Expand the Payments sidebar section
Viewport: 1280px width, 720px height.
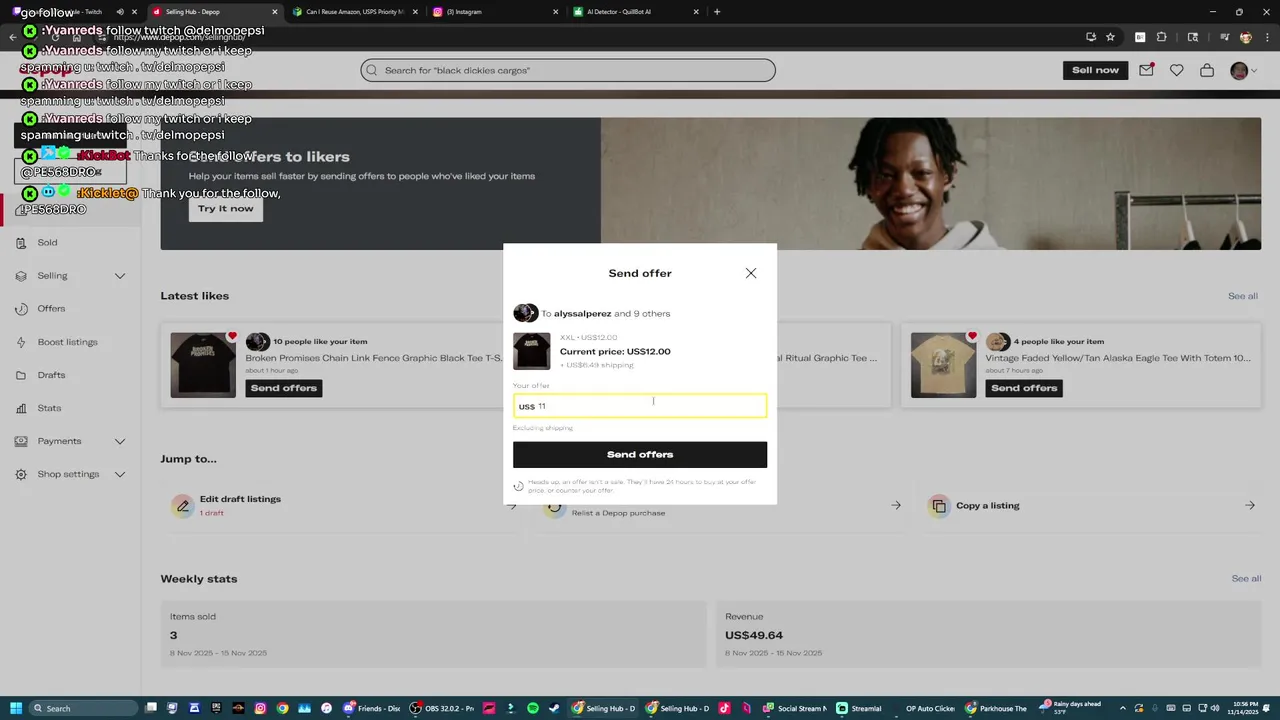(120, 441)
